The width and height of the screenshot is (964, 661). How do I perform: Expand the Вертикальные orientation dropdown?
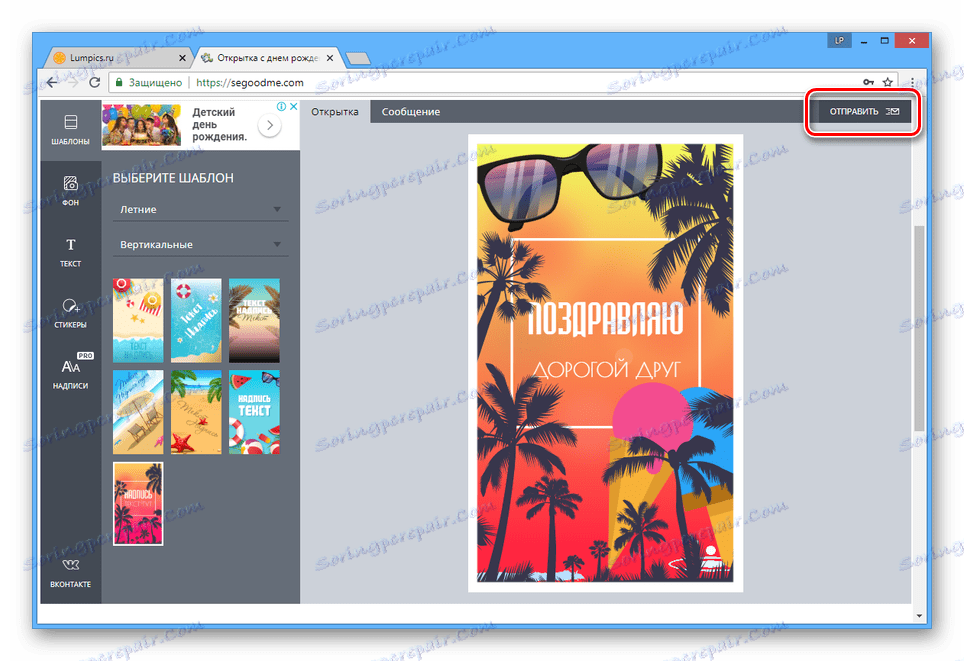tap(200, 245)
